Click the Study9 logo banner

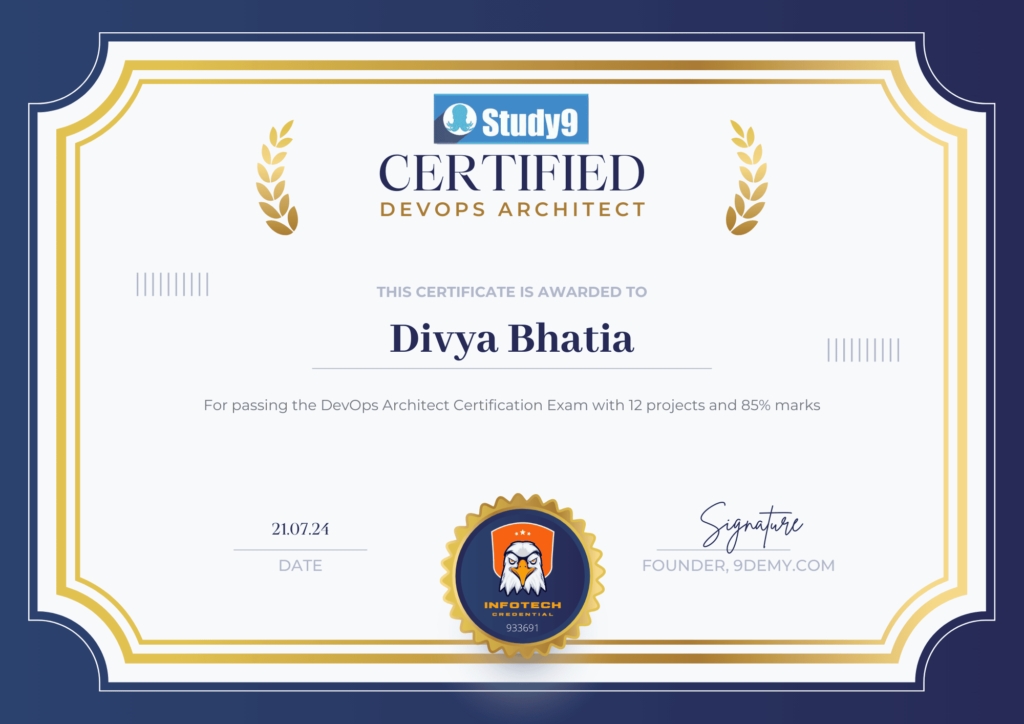511,119
